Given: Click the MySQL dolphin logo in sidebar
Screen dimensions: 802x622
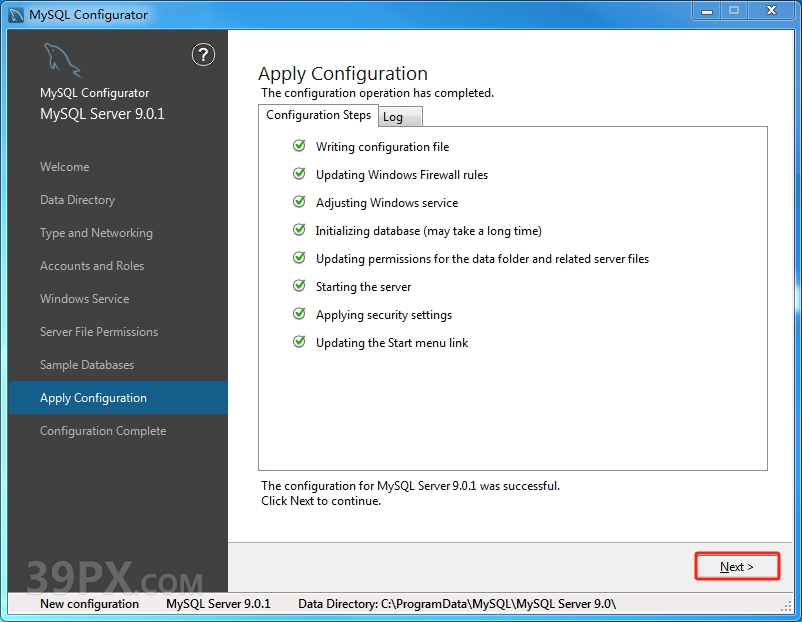Looking at the screenshot, I should tap(62, 62).
